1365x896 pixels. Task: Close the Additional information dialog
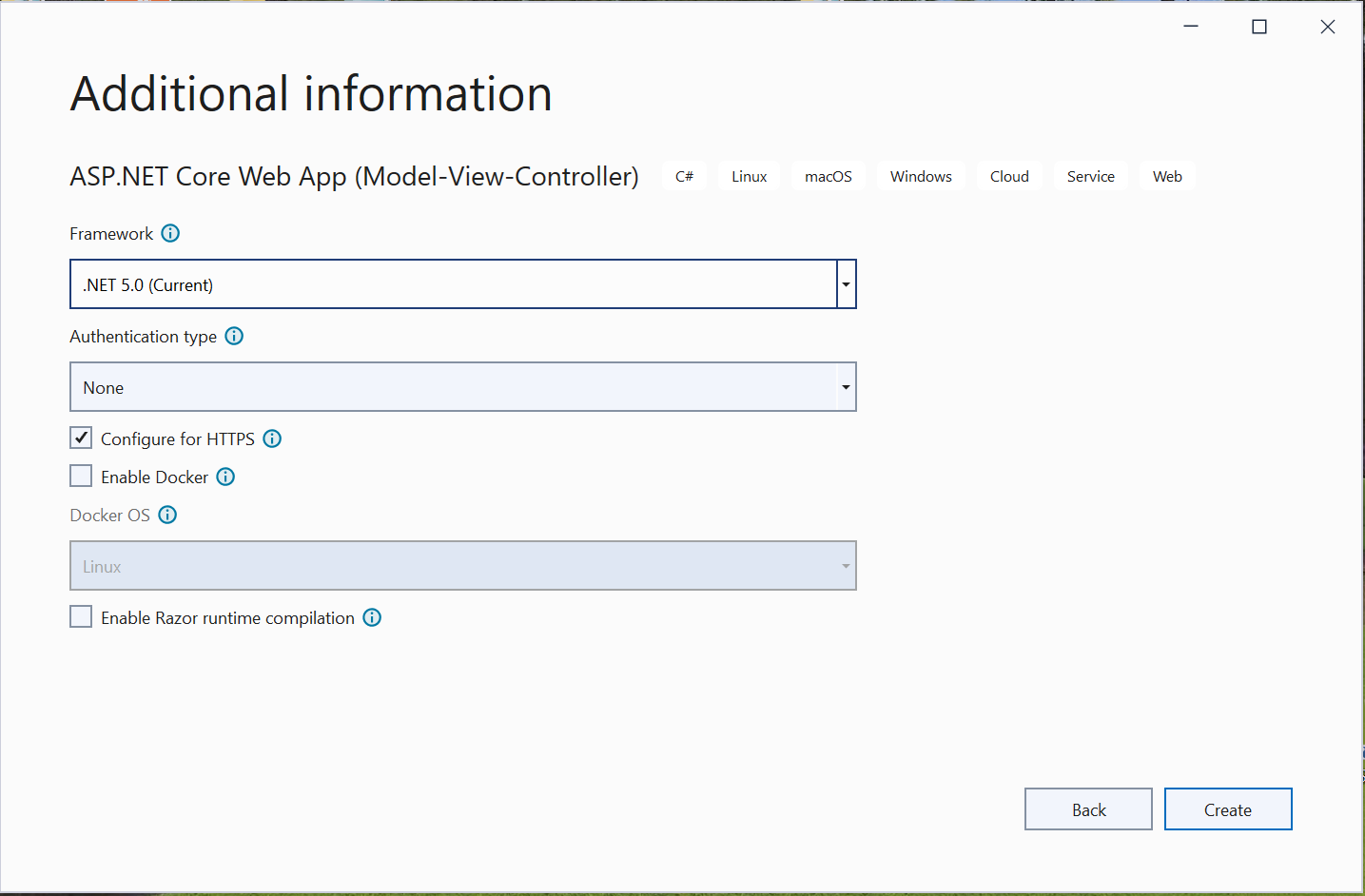coord(1327,27)
